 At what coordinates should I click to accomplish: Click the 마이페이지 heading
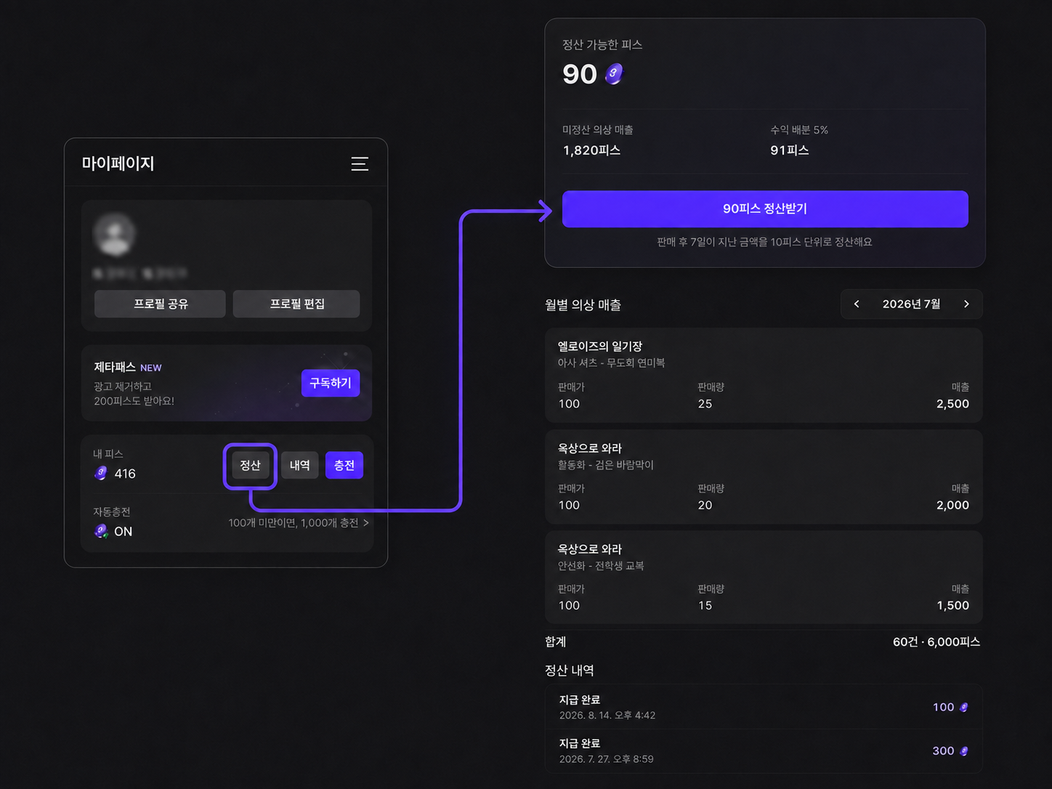(118, 164)
